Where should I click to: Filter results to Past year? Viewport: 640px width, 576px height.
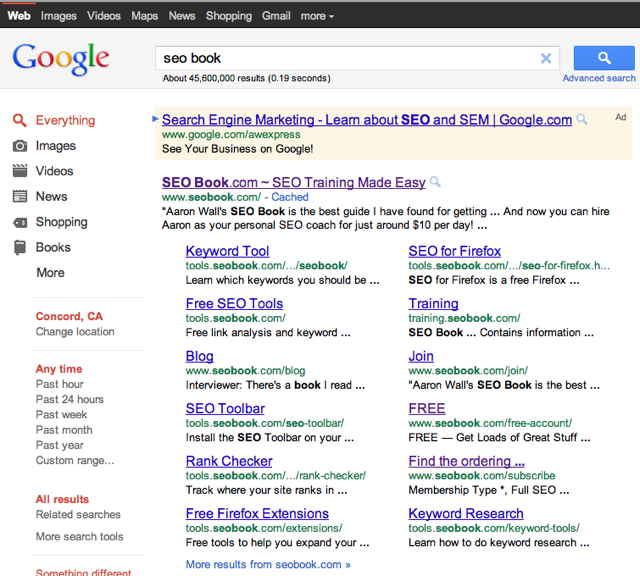(60, 445)
